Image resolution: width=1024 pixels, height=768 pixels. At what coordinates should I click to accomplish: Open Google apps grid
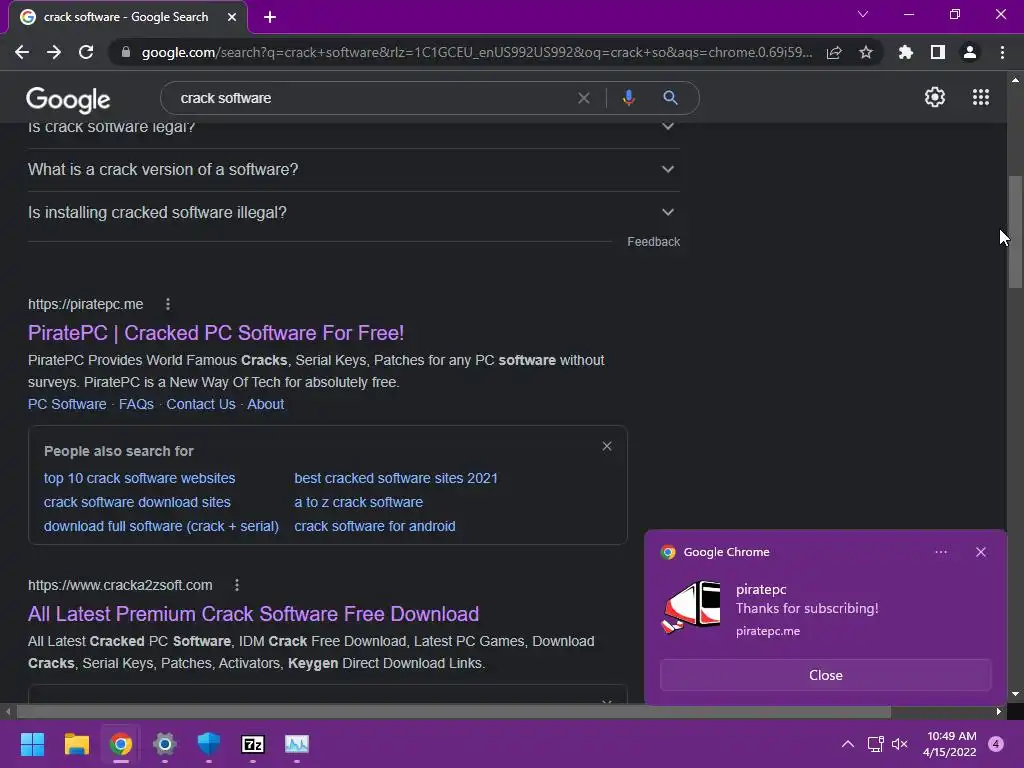(981, 97)
